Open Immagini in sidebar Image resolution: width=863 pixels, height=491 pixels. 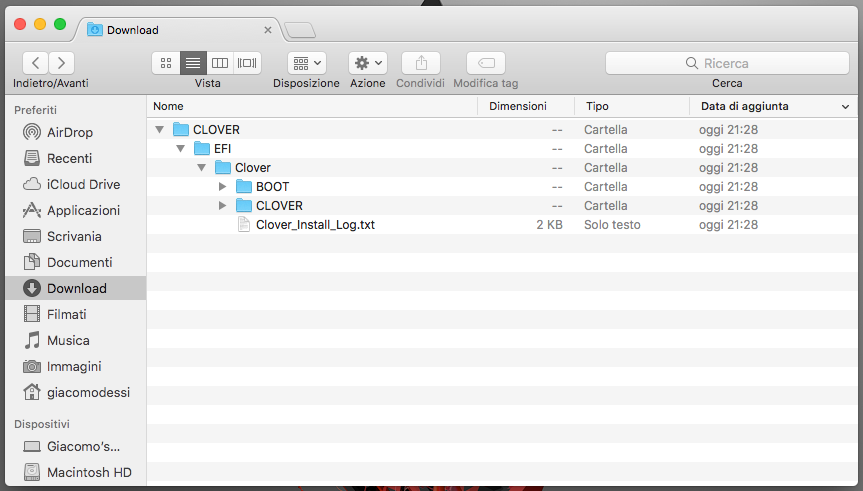[x=75, y=366]
